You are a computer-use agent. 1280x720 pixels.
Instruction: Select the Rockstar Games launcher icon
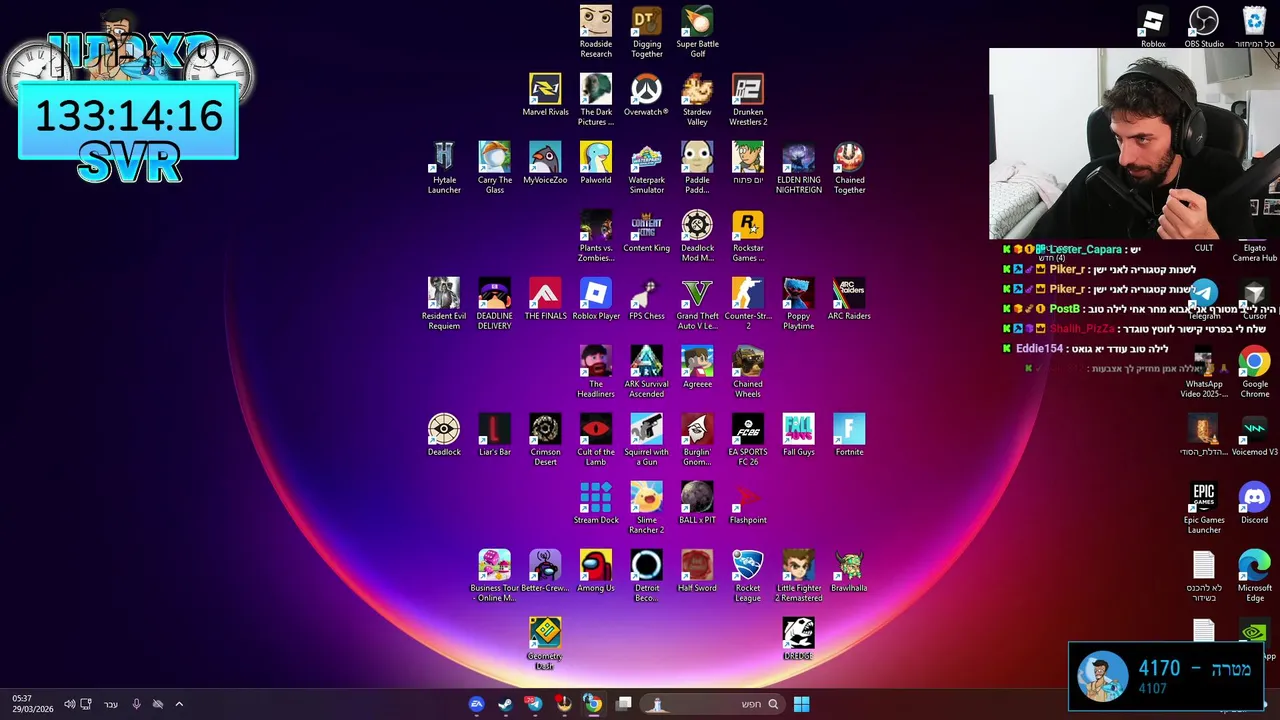[x=748, y=236]
